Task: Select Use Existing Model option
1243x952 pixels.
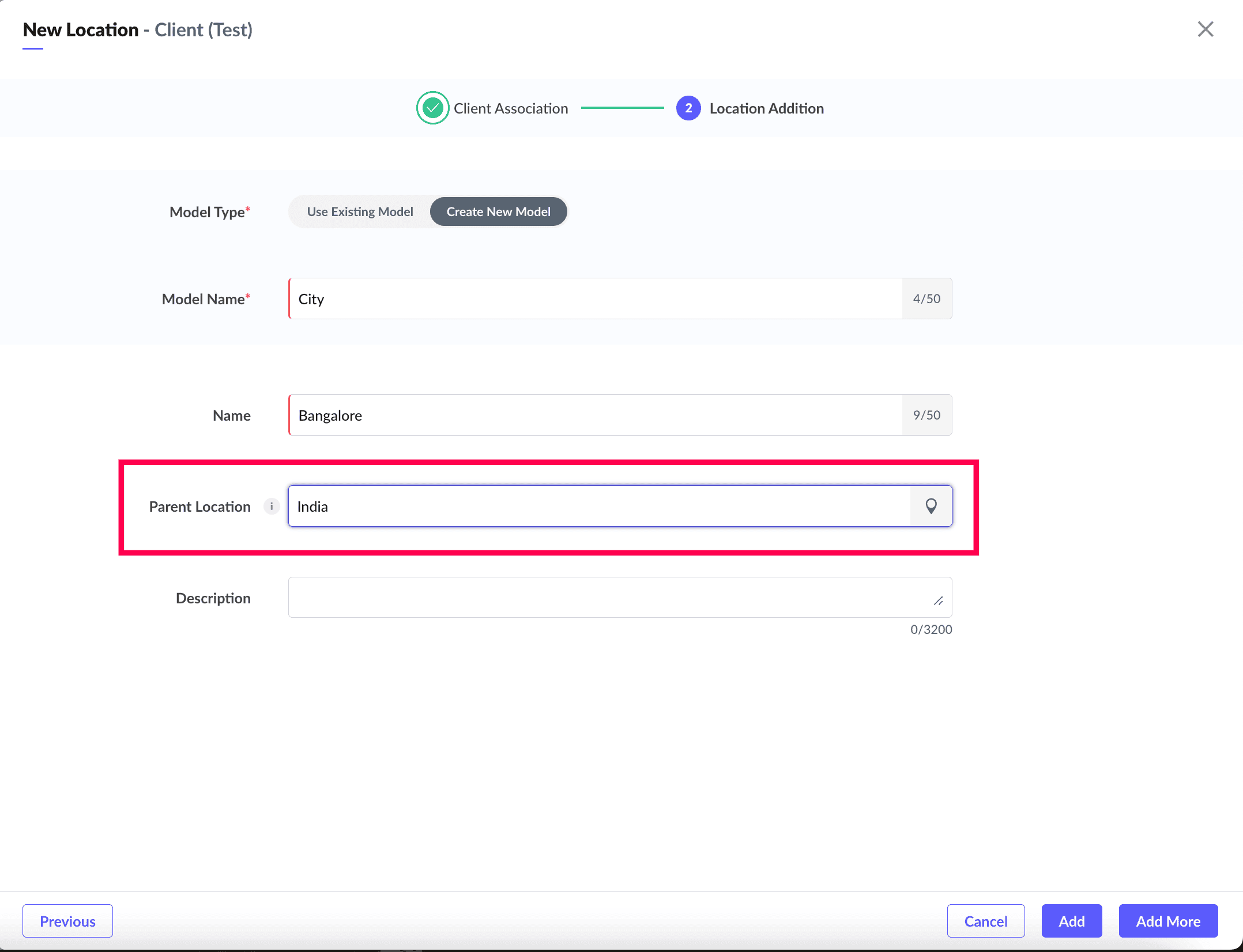Action: (x=360, y=211)
